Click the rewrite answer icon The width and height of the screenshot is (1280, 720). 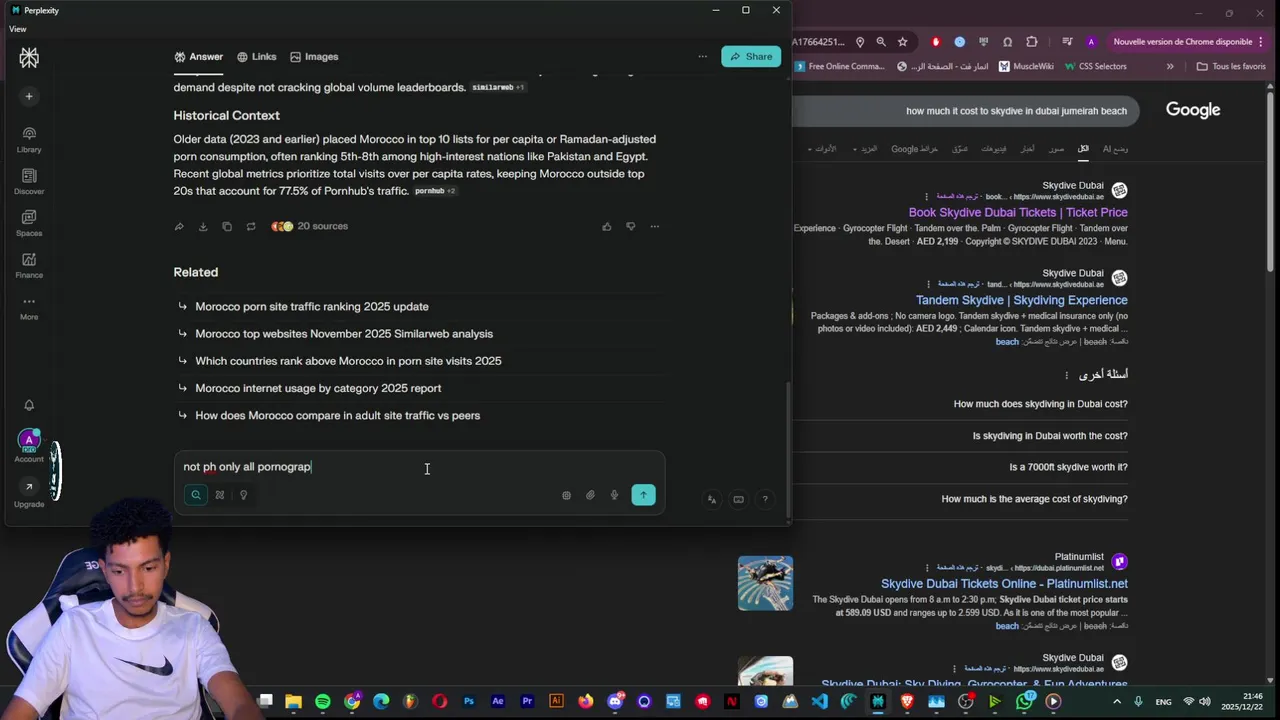[251, 227]
